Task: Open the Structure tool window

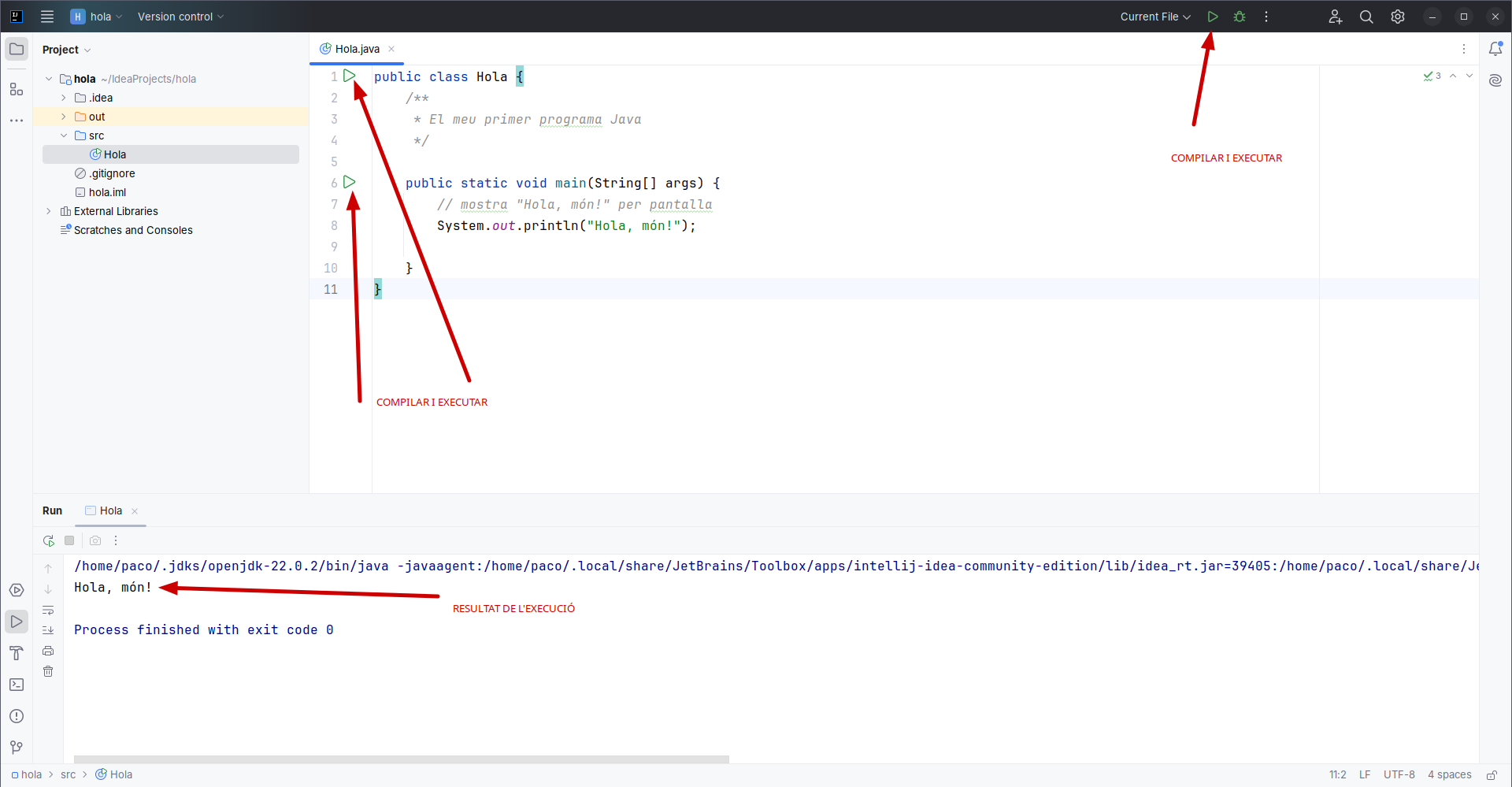Action: (17, 90)
